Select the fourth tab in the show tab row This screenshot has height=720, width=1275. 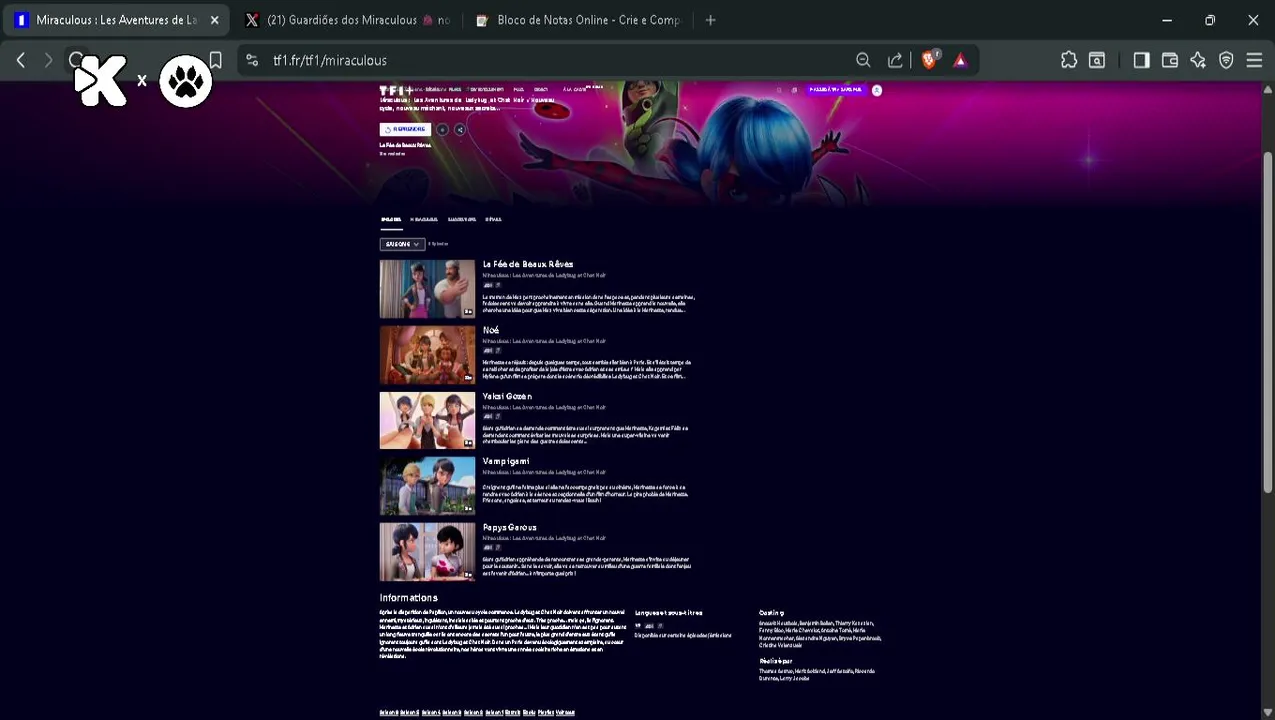[493, 220]
